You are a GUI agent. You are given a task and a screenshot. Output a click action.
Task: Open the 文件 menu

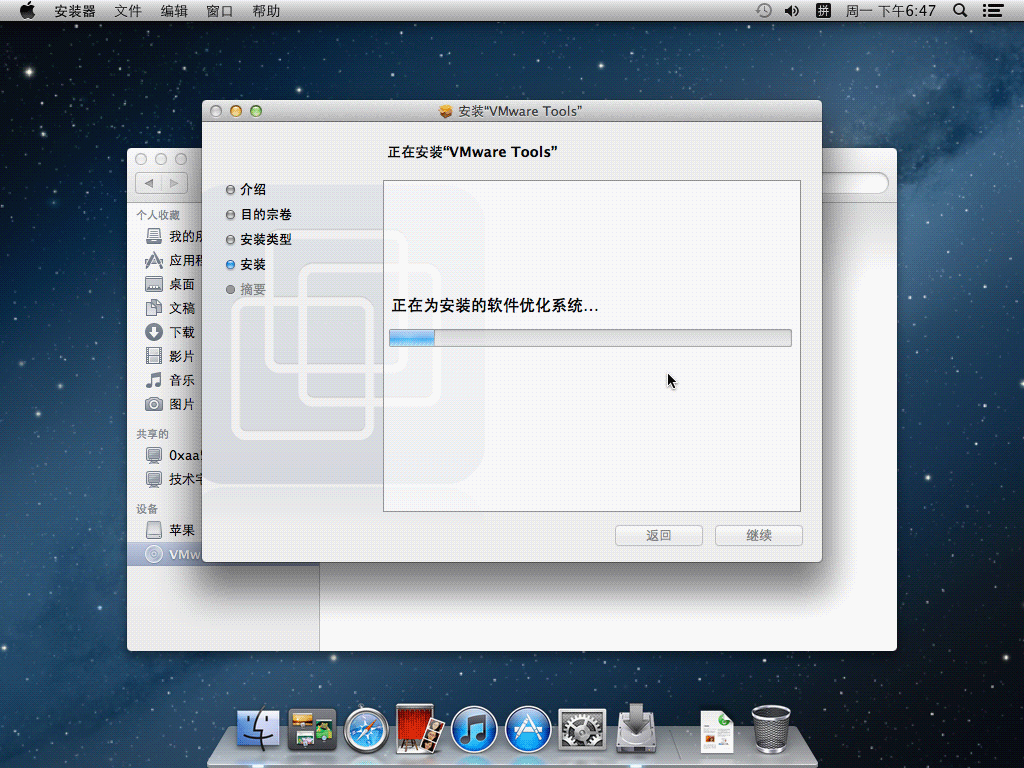click(x=127, y=11)
